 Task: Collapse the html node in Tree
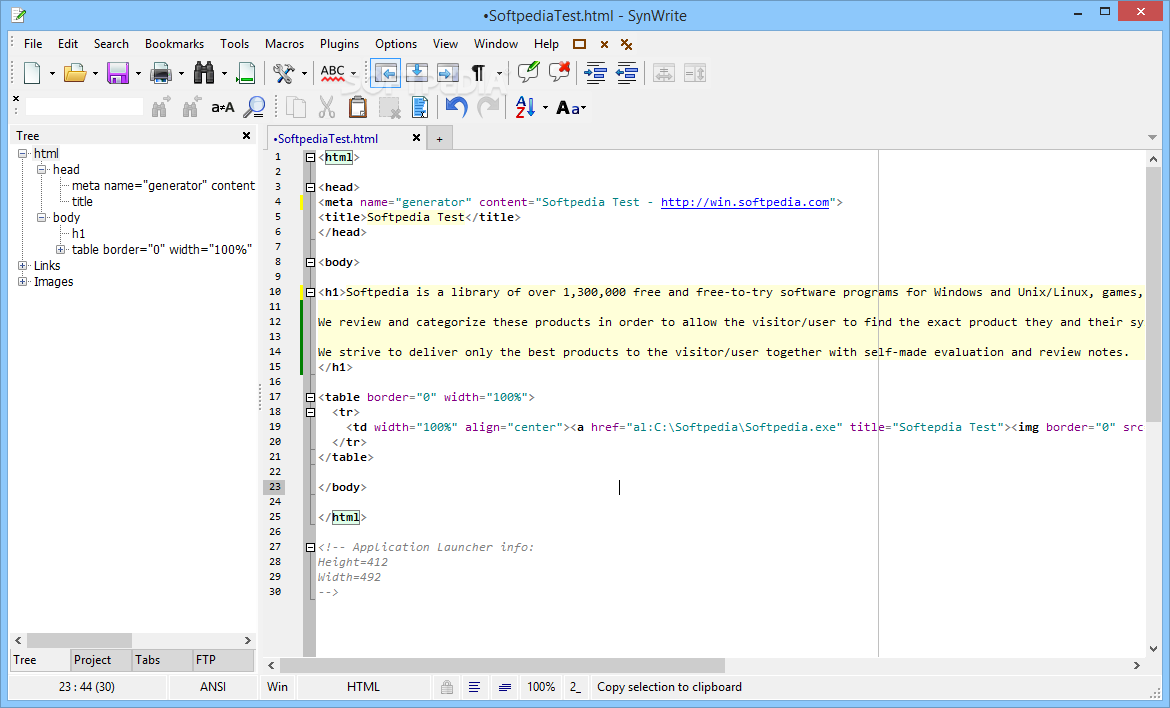pos(22,154)
